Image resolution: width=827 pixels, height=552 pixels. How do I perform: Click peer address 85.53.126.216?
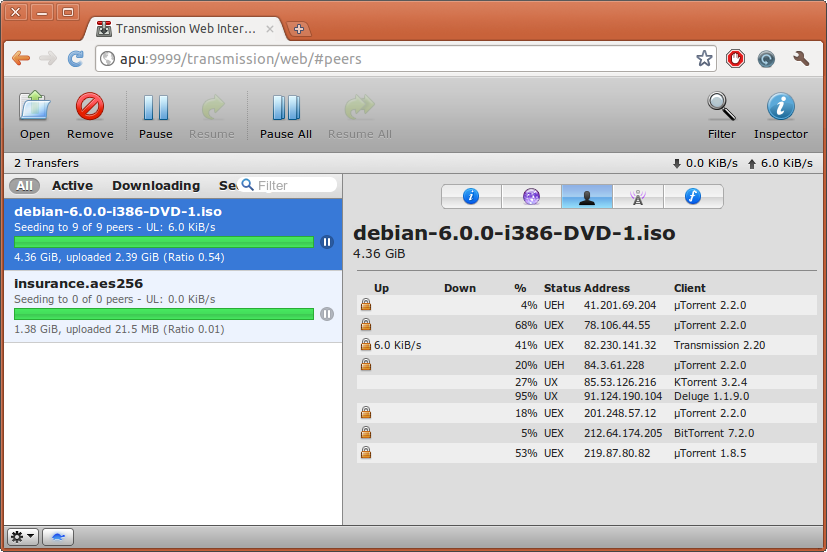tap(620, 382)
